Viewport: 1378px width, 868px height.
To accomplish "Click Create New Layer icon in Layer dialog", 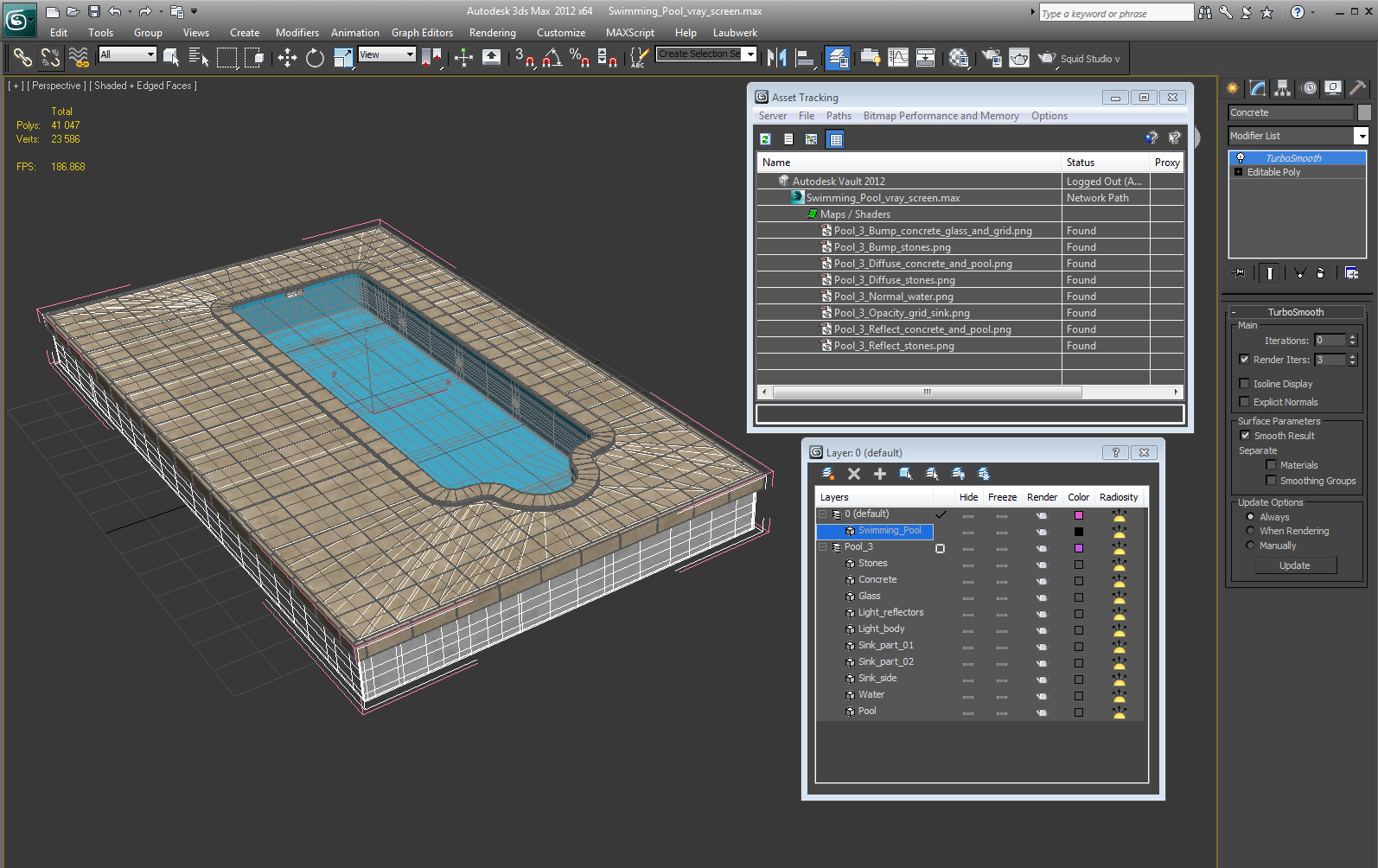I will (827, 474).
